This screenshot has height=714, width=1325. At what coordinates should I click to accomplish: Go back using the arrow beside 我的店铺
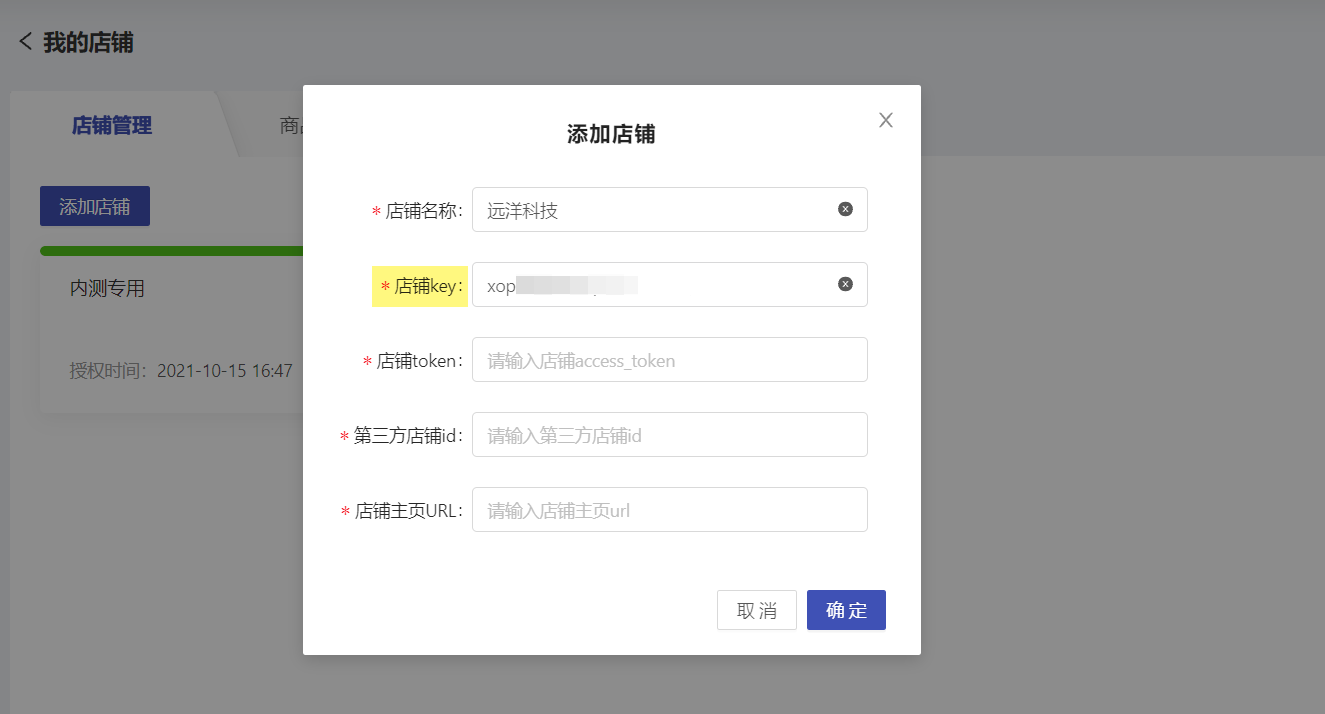pyautogui.click(x=25, y=42)
